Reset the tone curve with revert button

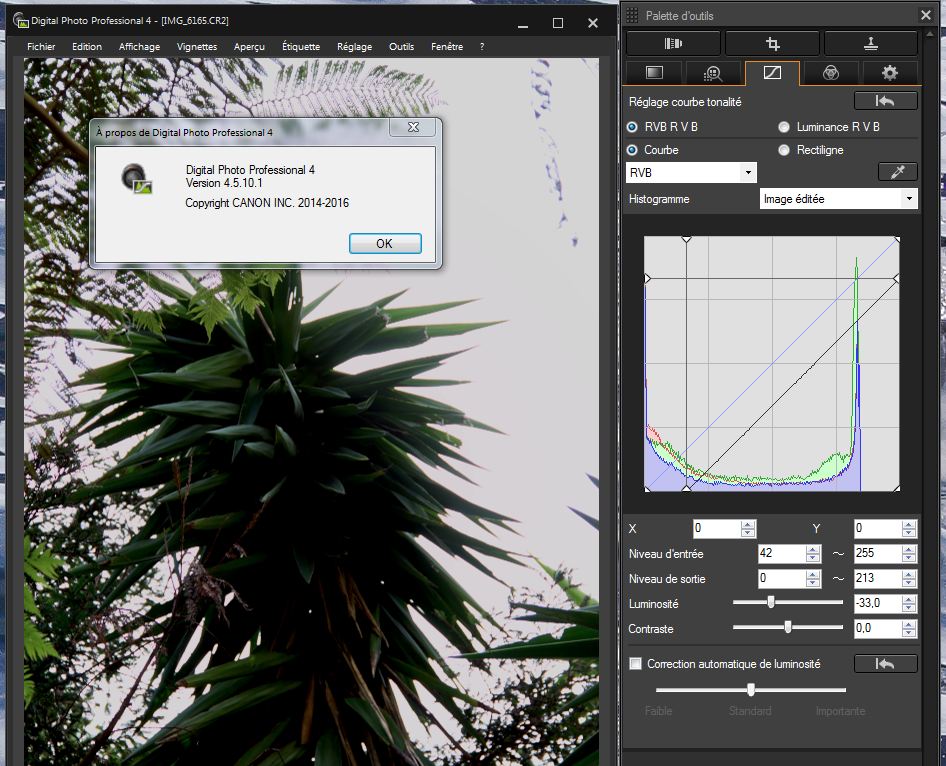[x=886, y=101]
